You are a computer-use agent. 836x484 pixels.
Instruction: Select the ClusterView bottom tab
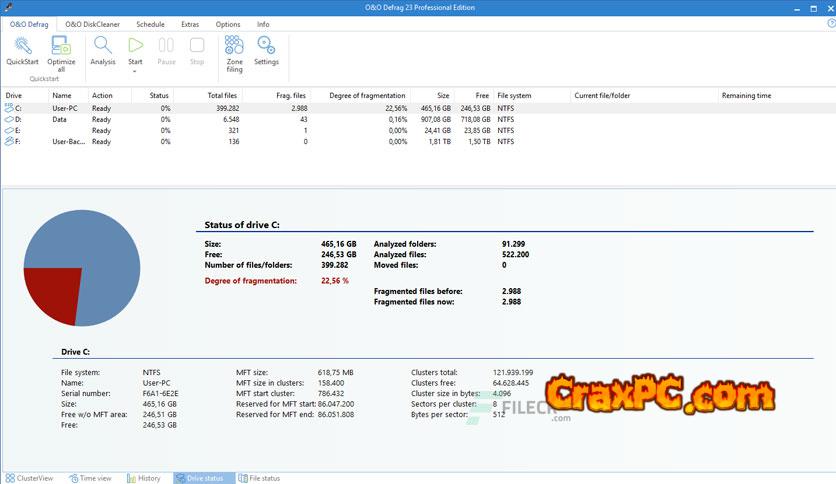(30, 478)
